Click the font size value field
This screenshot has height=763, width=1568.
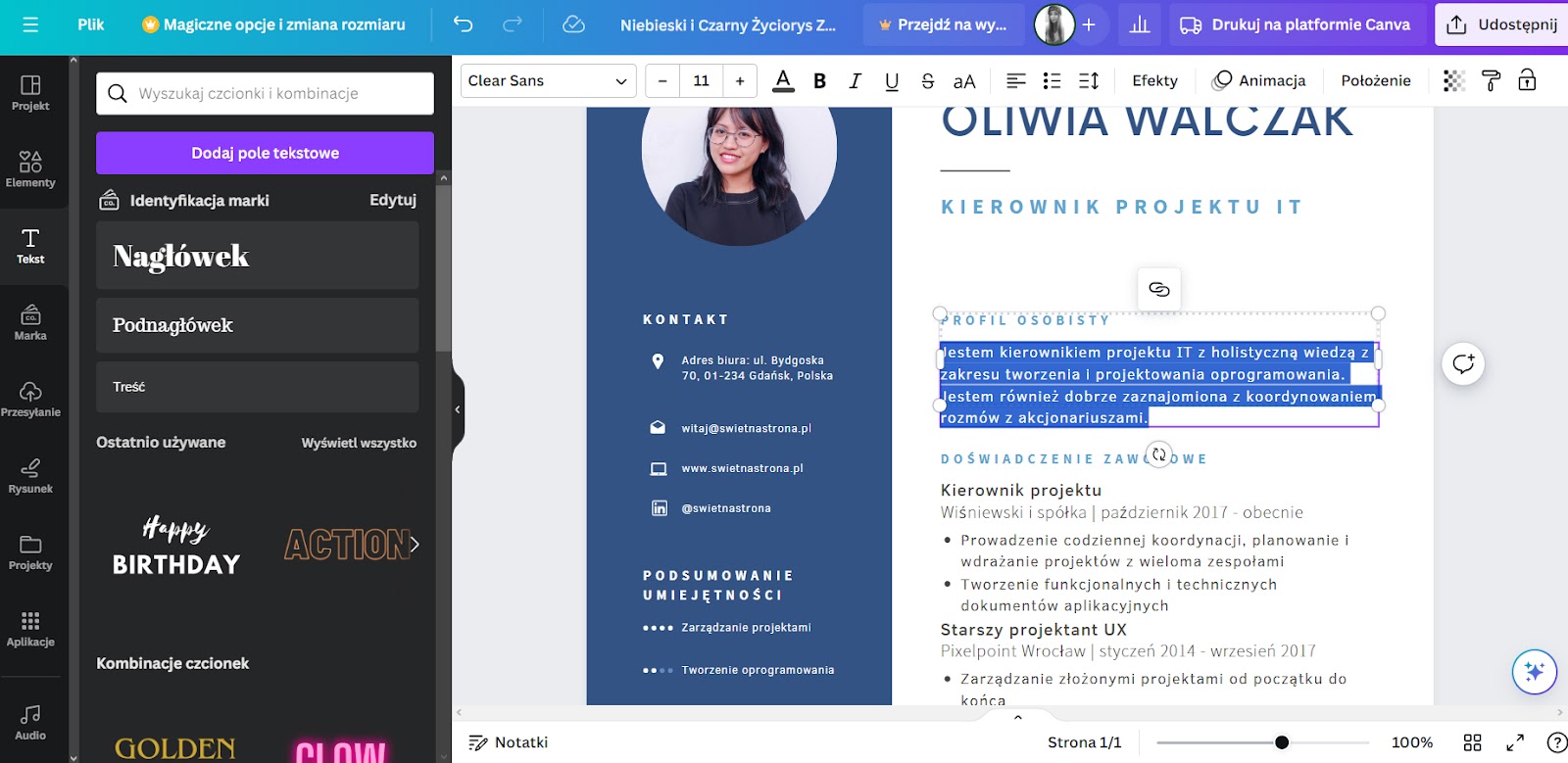(x=701, y=81)
